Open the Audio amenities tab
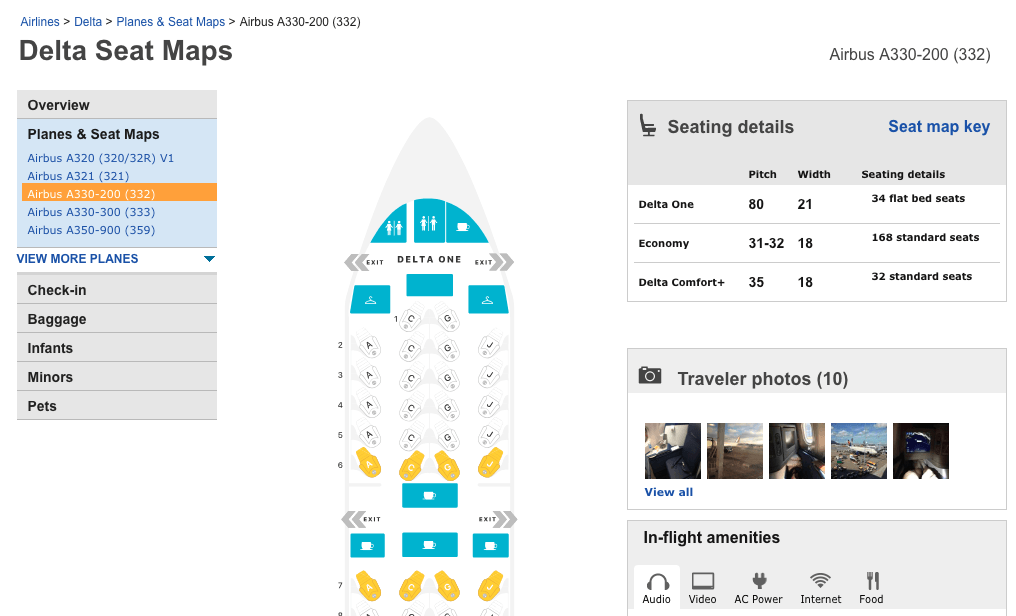1016x616 pixels. point(657,587)
